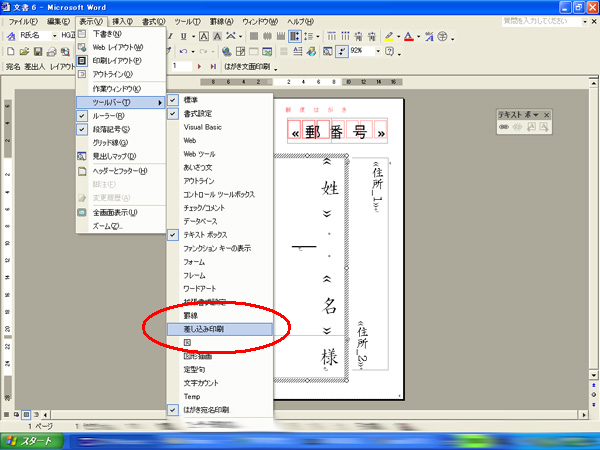The width and height of the screenshot is (600, 450).
Task: Click Create Text Box Link icon
Action: (x=504, y=127)
